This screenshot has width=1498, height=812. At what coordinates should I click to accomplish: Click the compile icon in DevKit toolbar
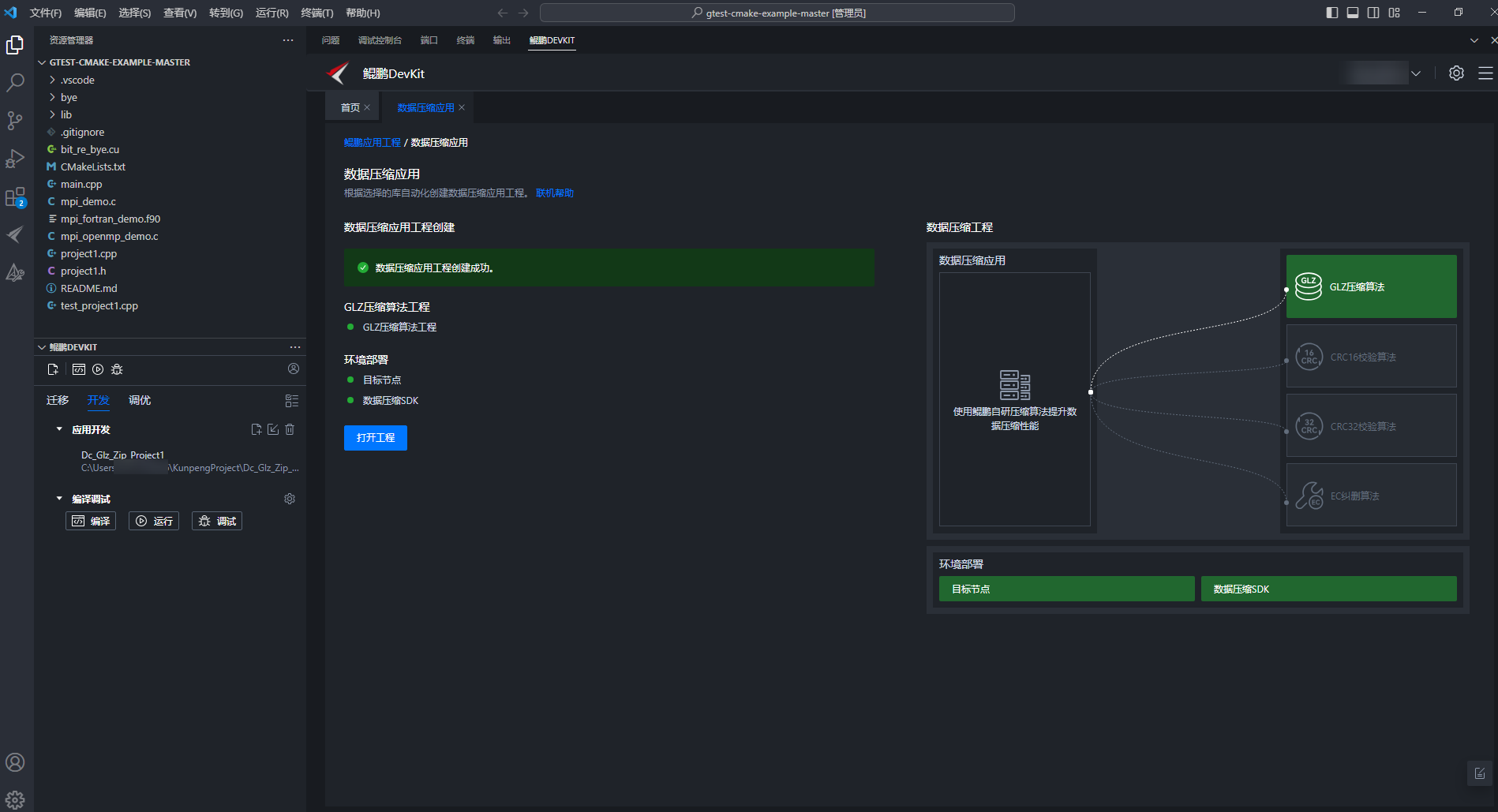coord(79,369)
